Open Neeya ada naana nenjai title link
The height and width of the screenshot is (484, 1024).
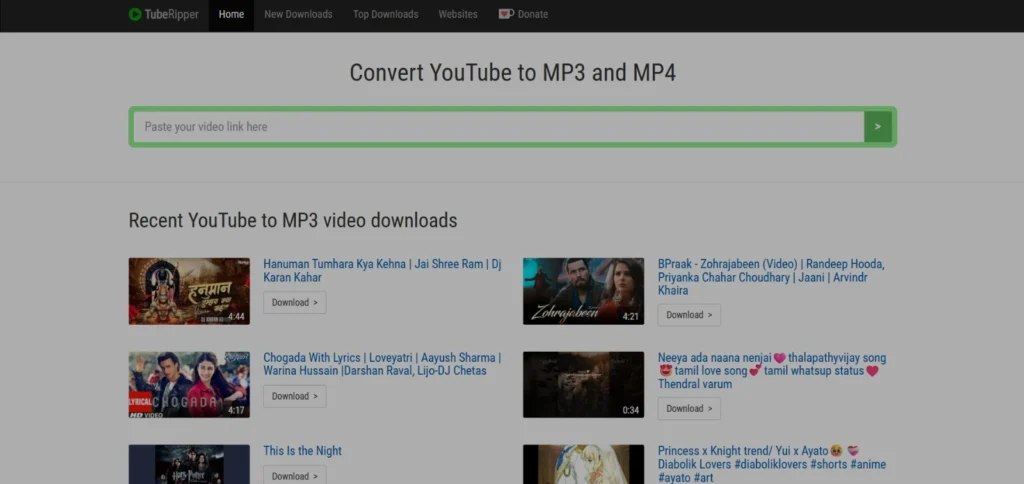[772, 370]
